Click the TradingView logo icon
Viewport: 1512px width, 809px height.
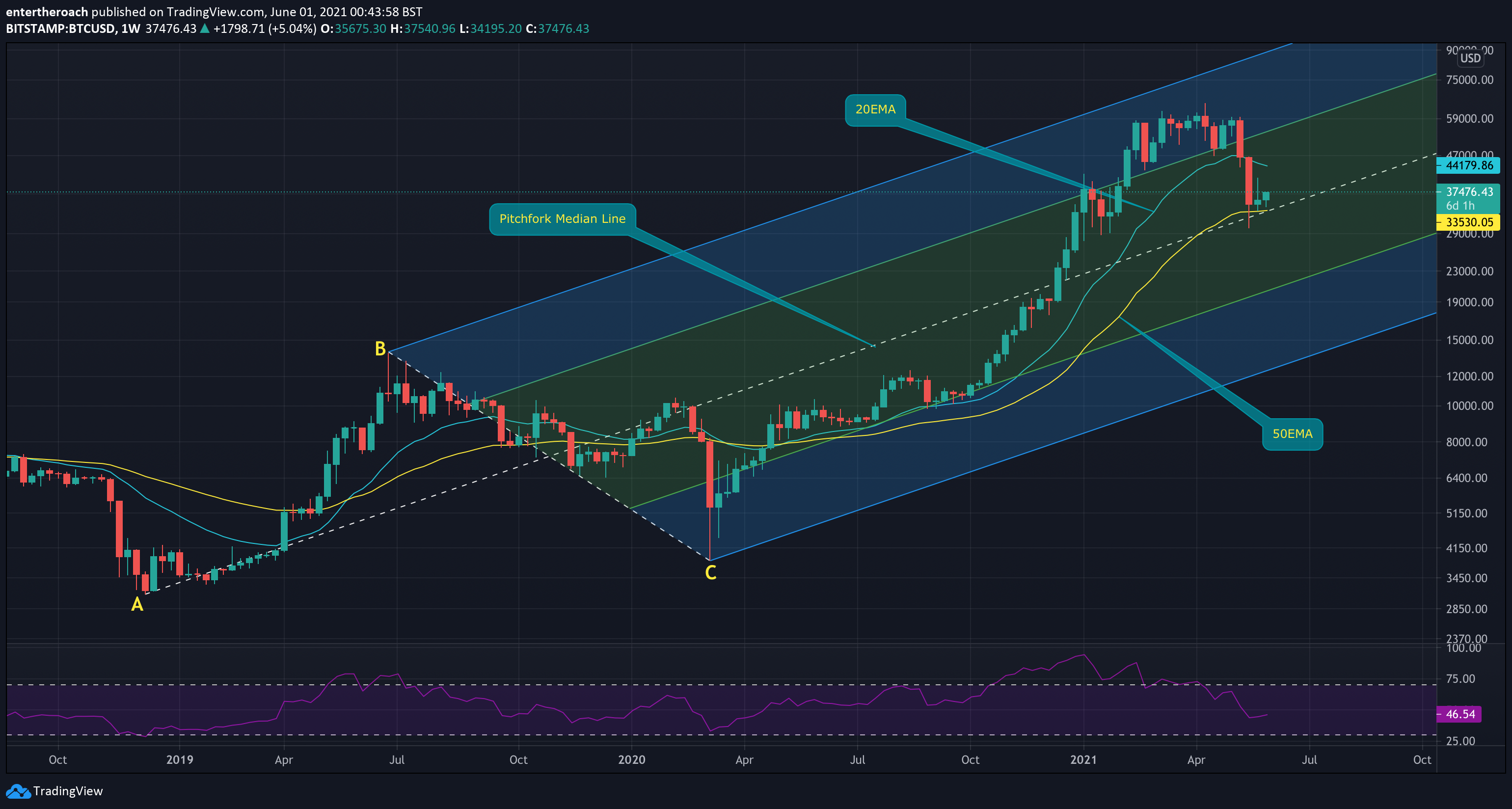click(18, 791)
